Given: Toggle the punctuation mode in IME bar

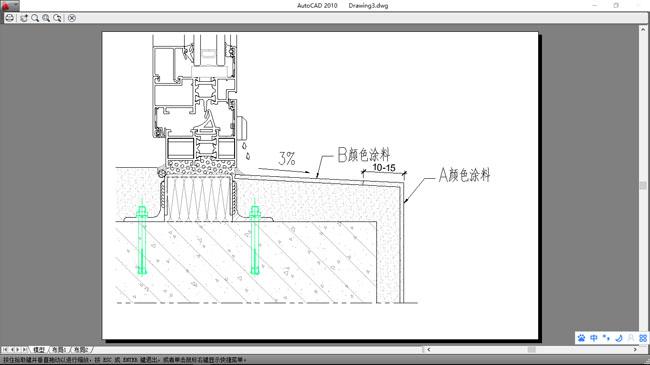Looking at the screenshot, I should pyautogui.click(x=606, y=338).
